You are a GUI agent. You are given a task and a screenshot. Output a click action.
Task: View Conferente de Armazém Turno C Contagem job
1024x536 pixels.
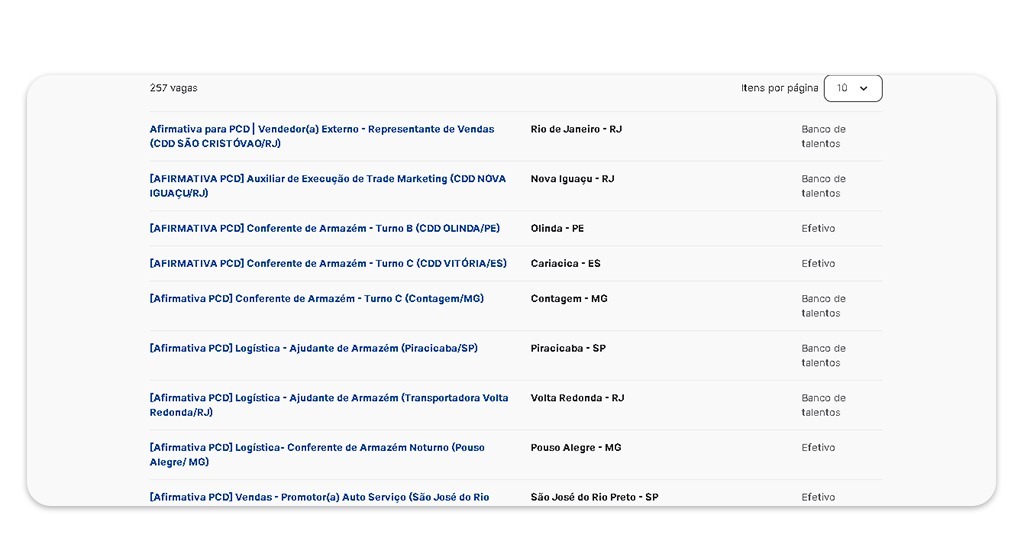click(x=316, y=298)
